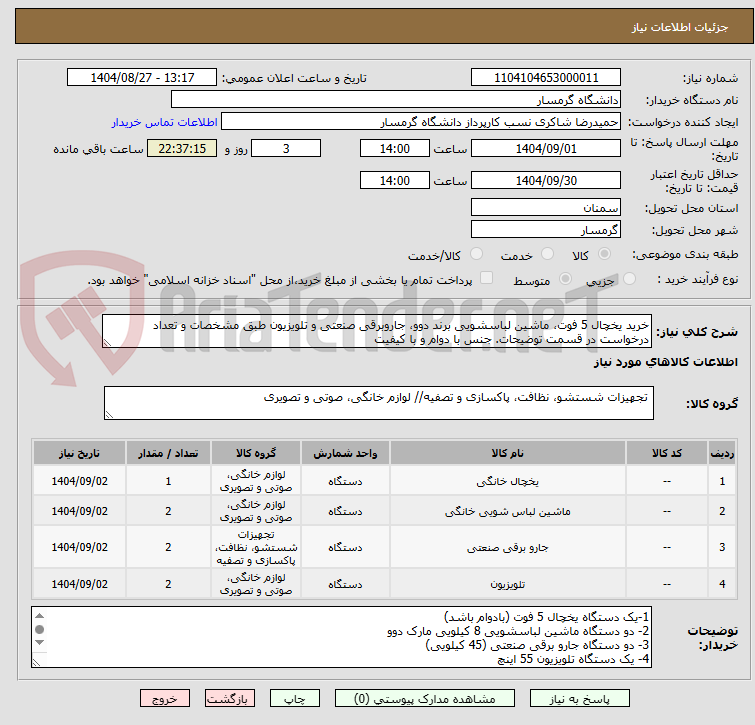Select the خدمت radio button
This screenshot has width=755, height=725.
(547, 254)
